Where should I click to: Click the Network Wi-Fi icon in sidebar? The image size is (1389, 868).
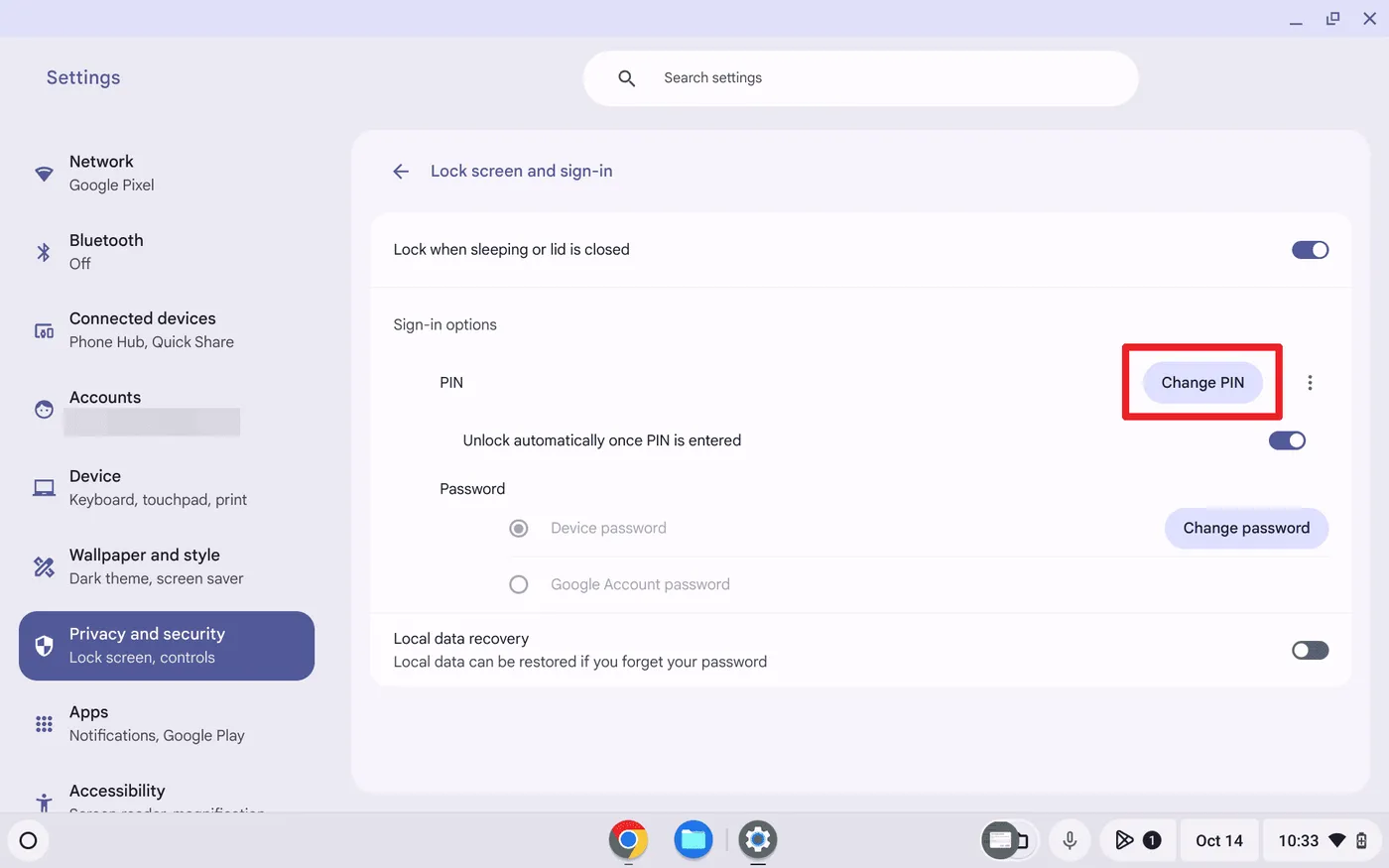[x=44, y=174]
